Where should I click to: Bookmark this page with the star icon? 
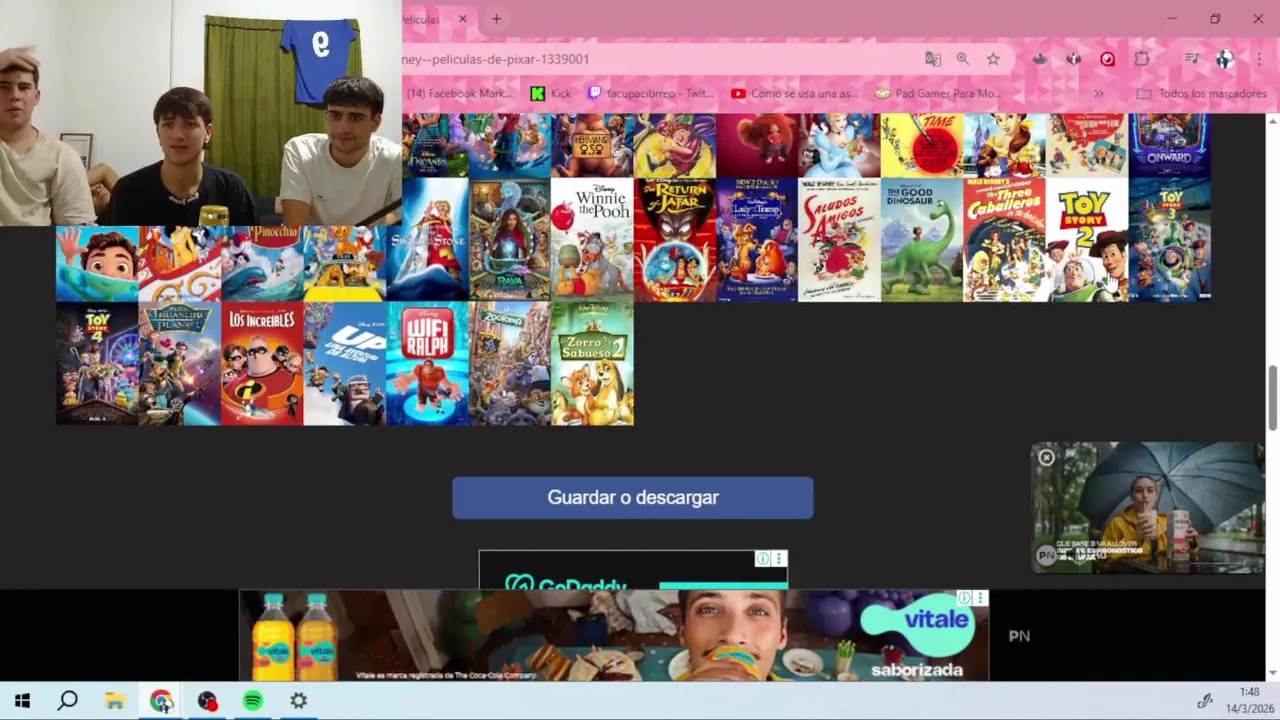point(993,59)
